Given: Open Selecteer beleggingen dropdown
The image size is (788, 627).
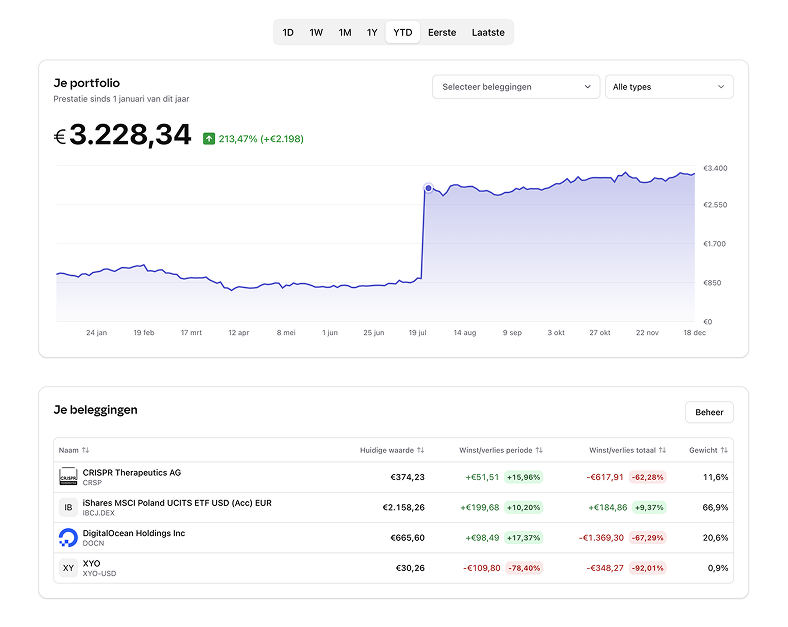Looking at the screenshot, I should coord(516,87).
